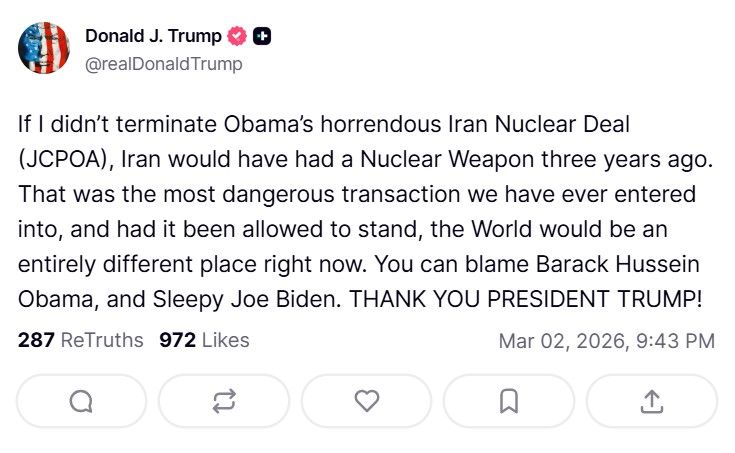View the 972 Likes list
The width and height of the screenshot is (735, 453).
(204, 340)
